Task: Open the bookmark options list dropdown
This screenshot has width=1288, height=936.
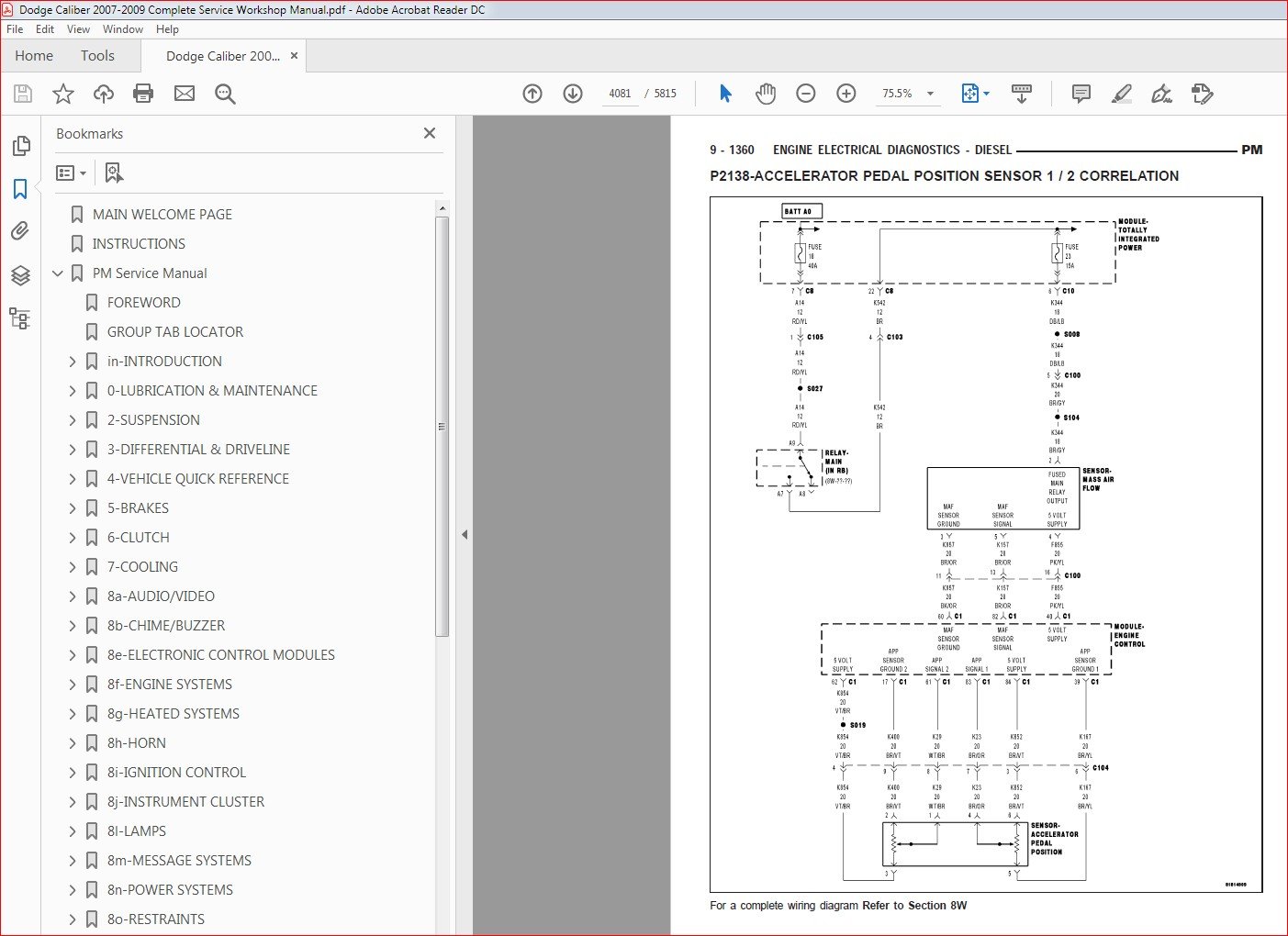Action: tap(71, 173)
